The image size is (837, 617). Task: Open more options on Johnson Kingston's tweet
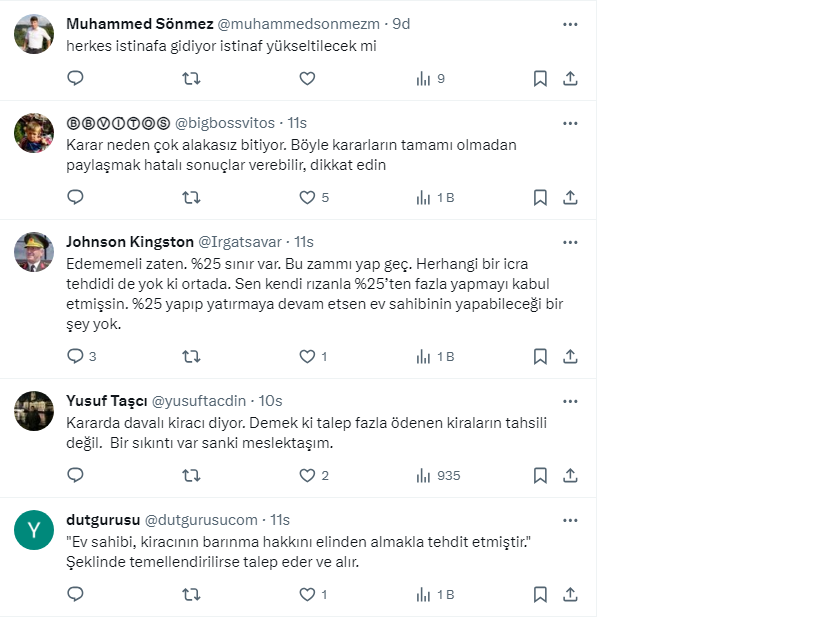(x=570, y=242)
